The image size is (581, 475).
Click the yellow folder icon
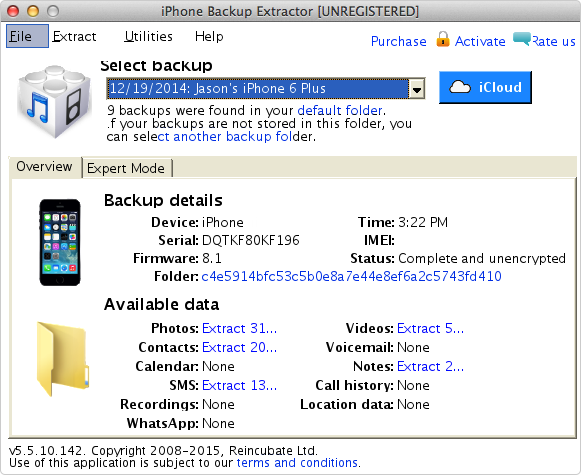pyautogui.click(x=63, y=359)
